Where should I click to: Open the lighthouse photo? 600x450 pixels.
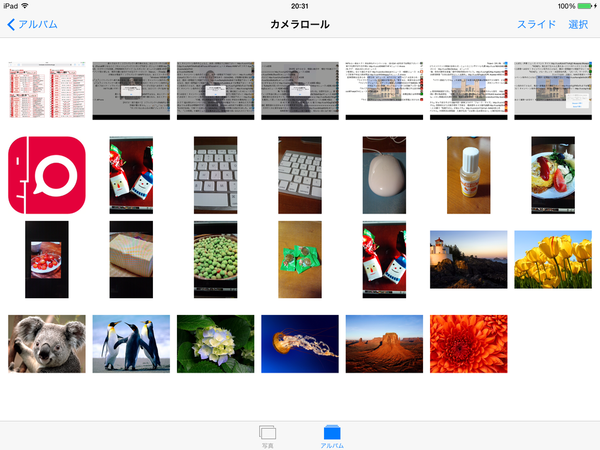(x=468, y=259)
